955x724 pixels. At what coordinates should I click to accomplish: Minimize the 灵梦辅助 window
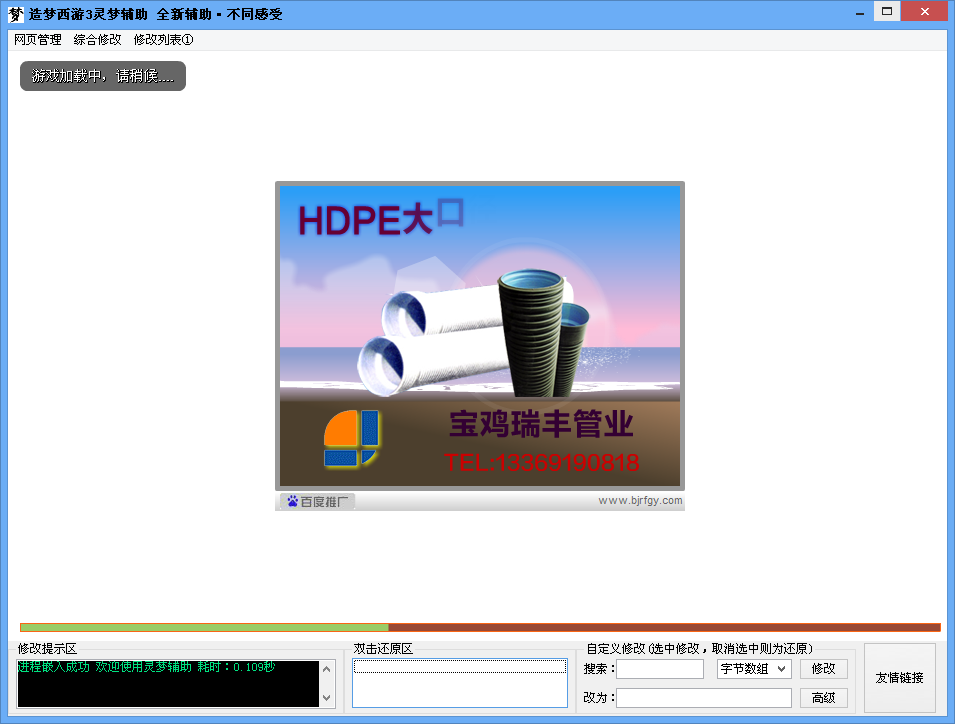click(x=860, y=12)
